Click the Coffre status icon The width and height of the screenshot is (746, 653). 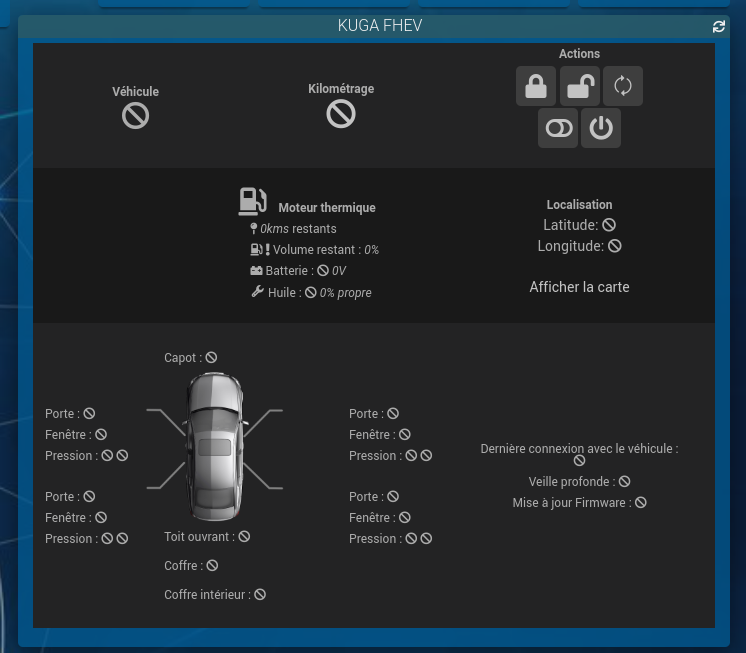click(212, 565)
